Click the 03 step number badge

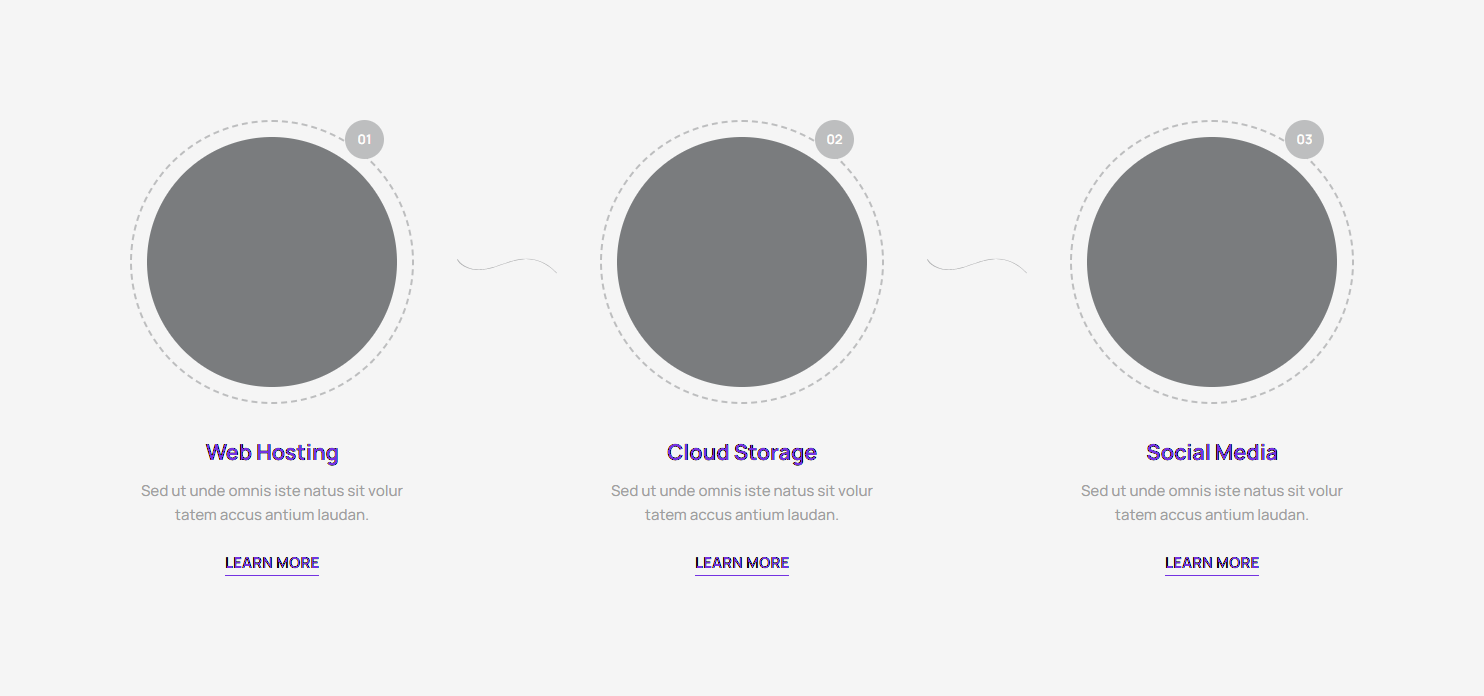click(1304, 140)
